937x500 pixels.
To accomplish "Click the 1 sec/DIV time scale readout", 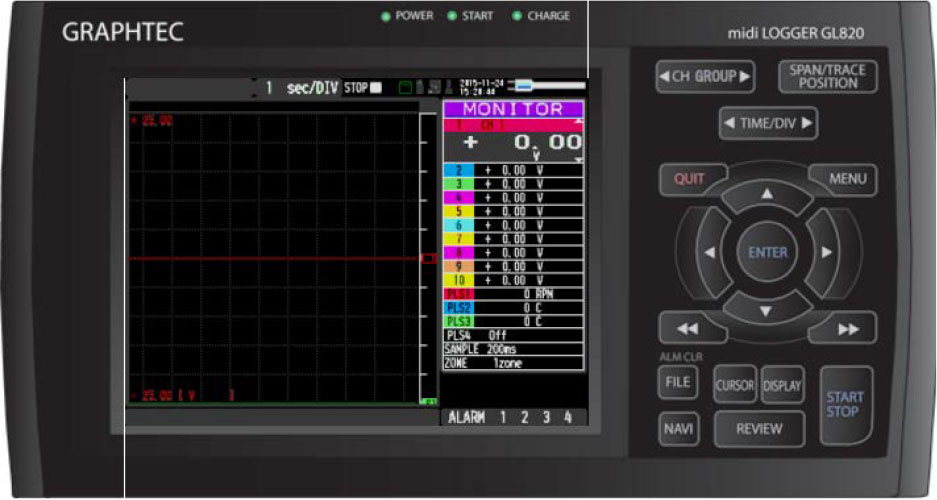I will pyautogui.click(x=302, y=88).
